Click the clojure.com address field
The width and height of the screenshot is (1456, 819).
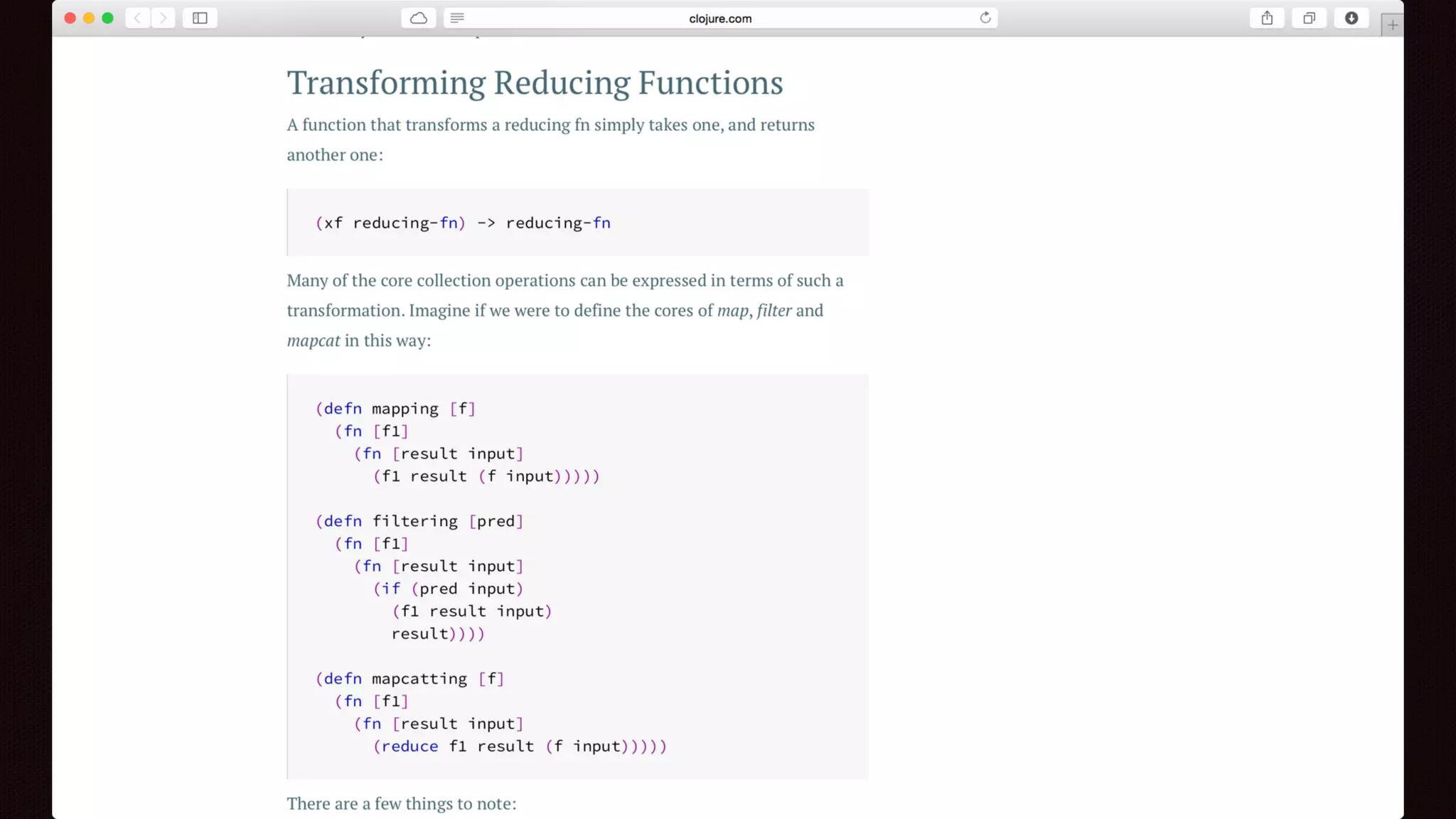[x=719, y=18]
